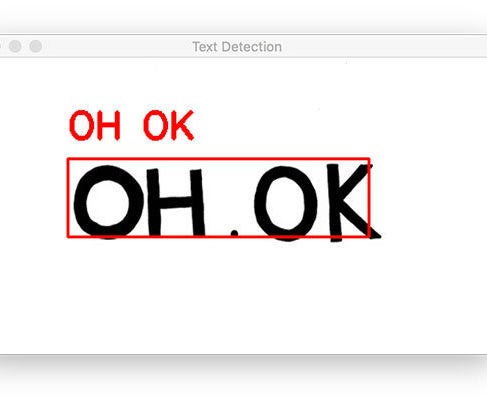
Task: Click the bottom edge of the red bounding box
Action: coord(219,237)
